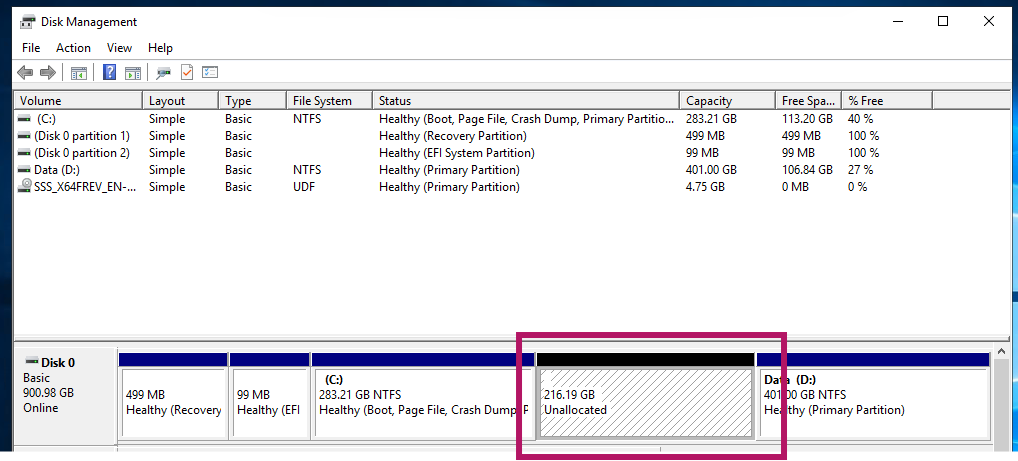Click the 283.21 GB capacity cell
1018x461 pixels.
coord(712,119)
